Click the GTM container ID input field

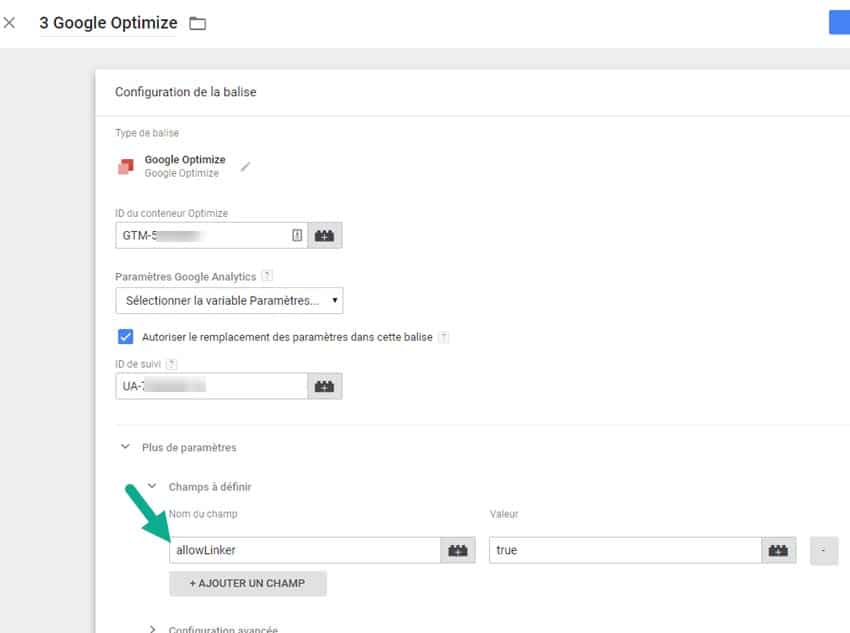(x=211, y=235)
